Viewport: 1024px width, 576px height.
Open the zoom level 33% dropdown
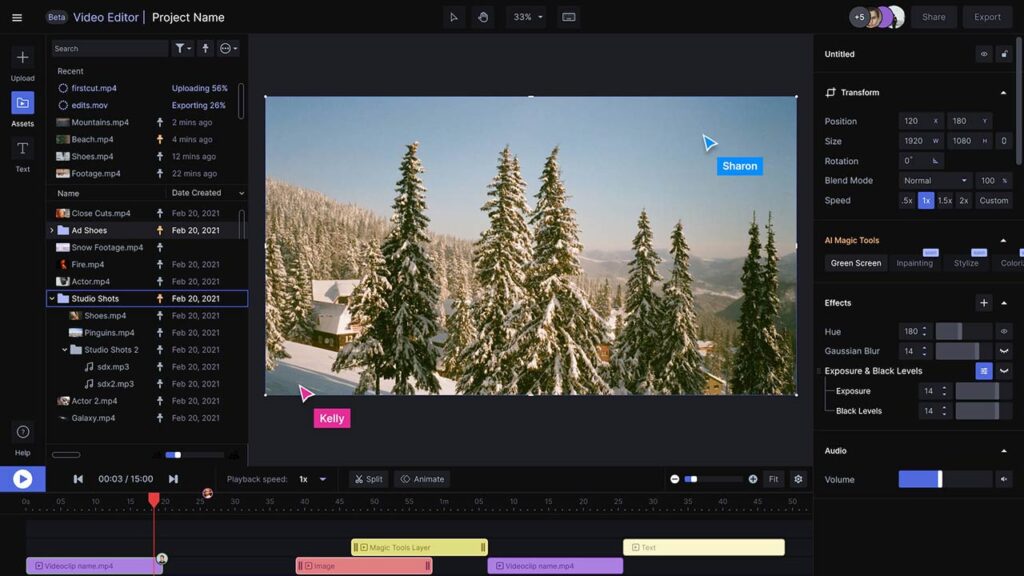(527, 17)
